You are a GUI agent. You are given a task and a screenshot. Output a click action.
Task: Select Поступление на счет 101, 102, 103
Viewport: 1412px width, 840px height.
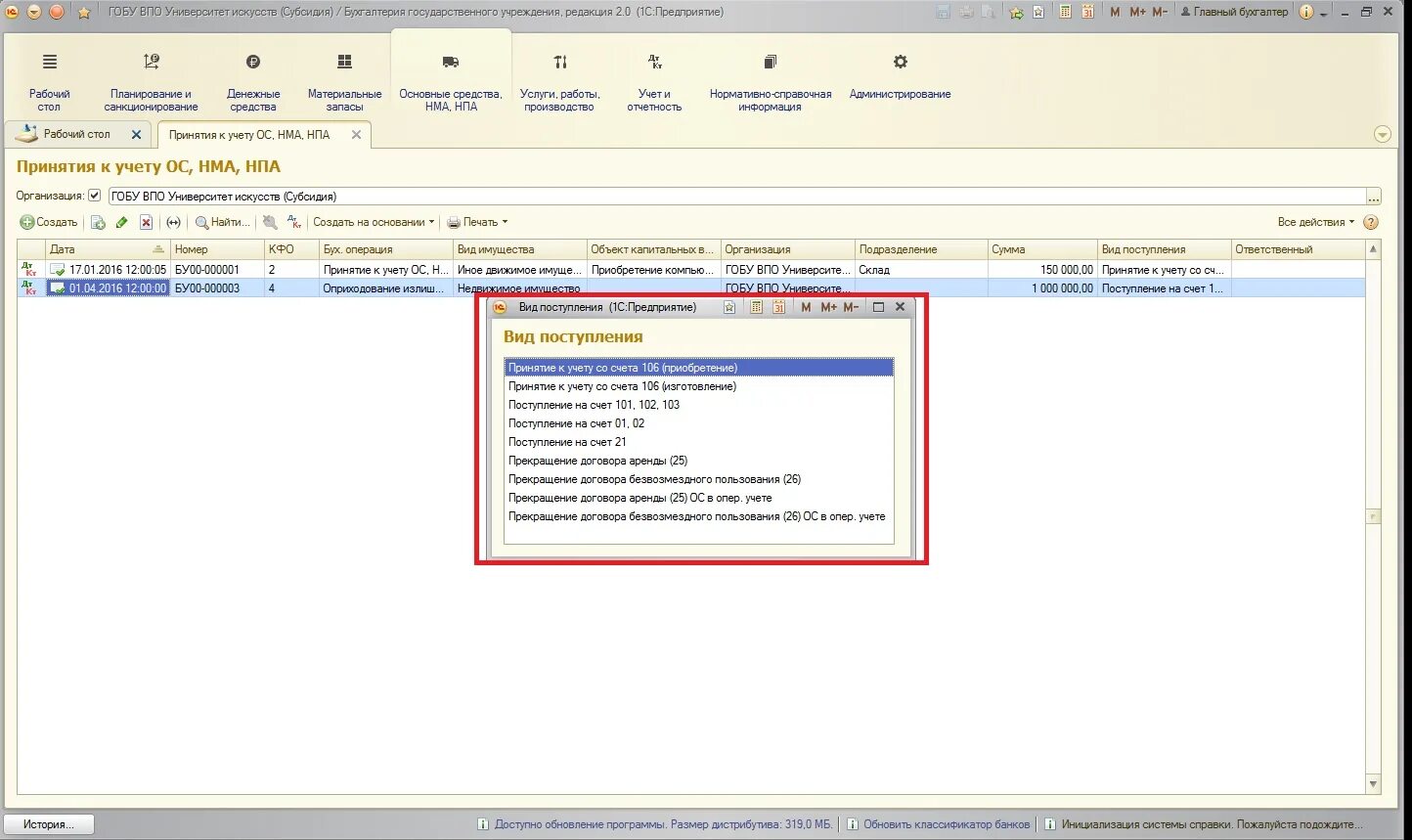click(698, 405)
